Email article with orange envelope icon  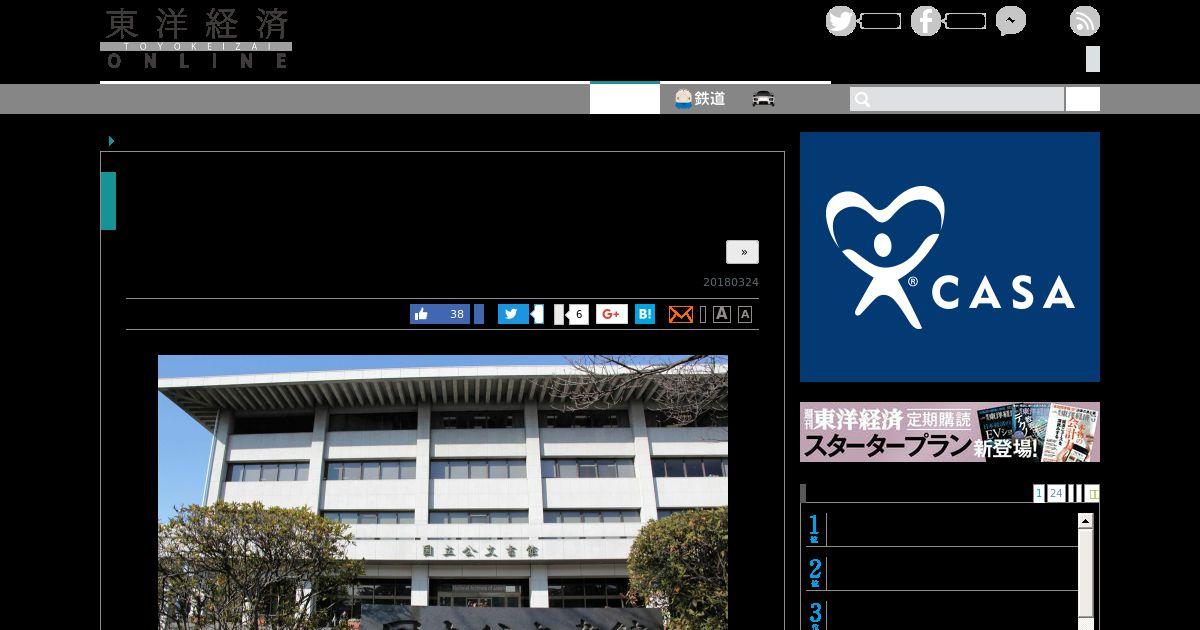tap(680, 314)
